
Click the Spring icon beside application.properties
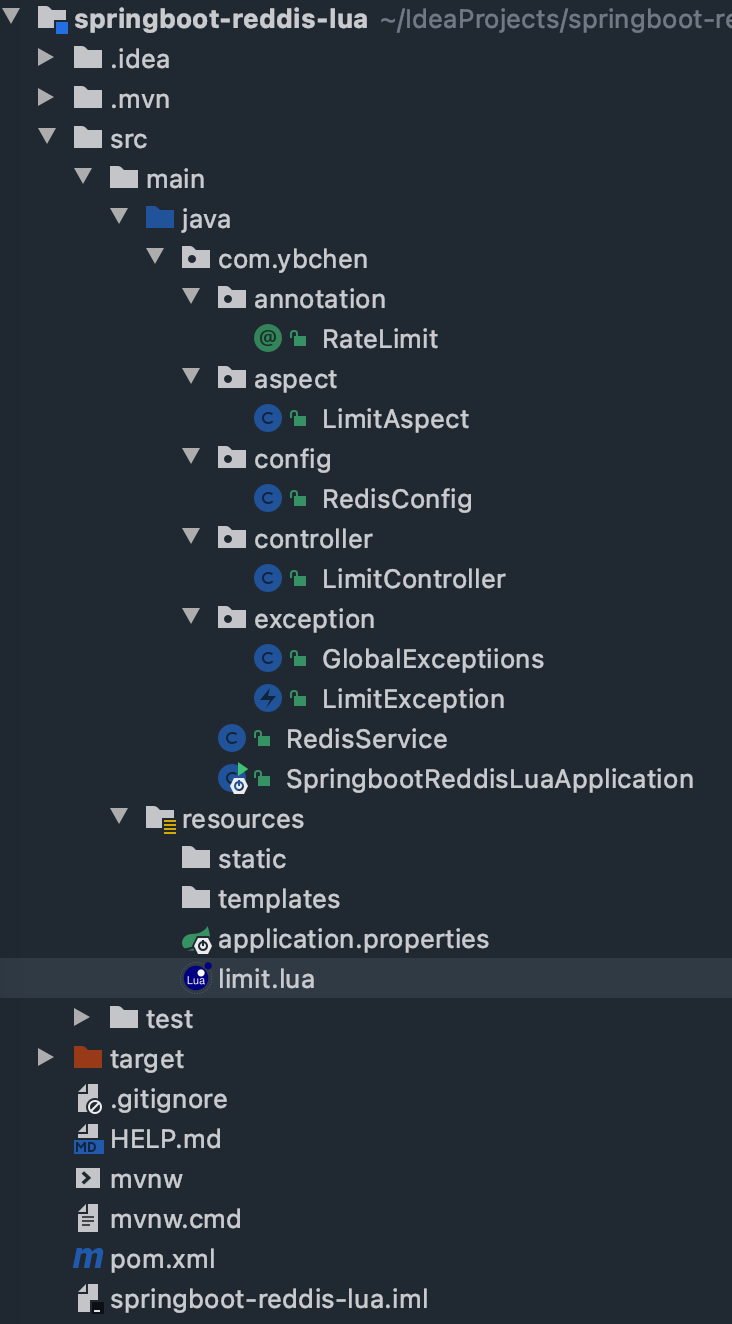196,939
